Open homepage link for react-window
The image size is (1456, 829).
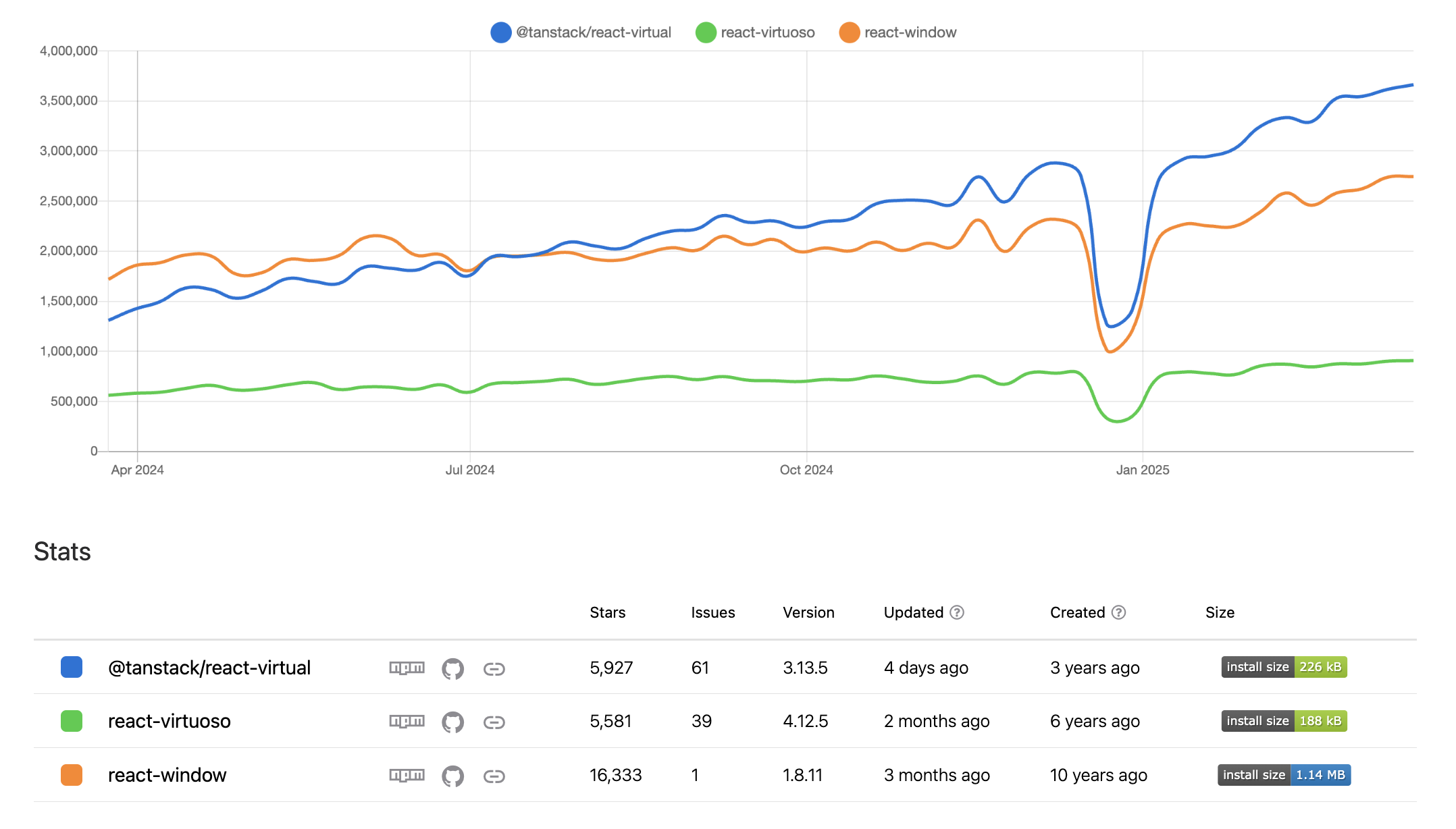(x=494, y=776)
